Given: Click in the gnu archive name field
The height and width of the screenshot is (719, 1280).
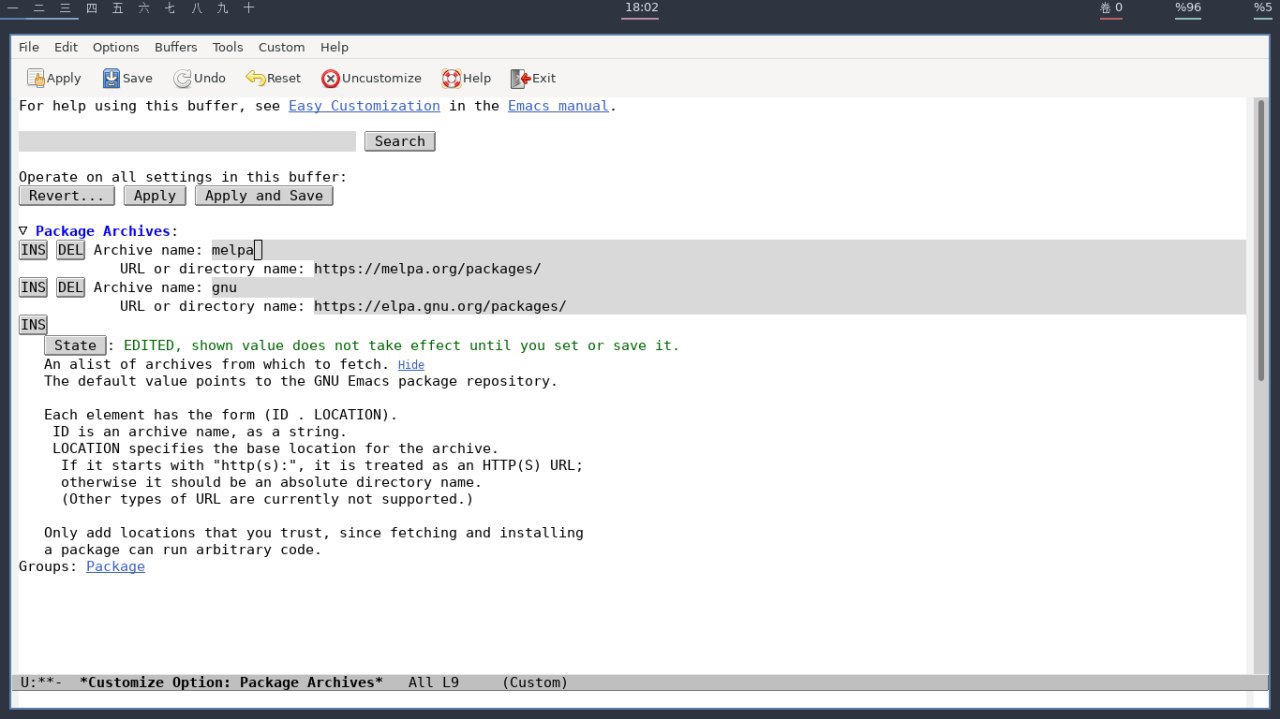Looking at the screenshot, I should (x=729, y=288).
